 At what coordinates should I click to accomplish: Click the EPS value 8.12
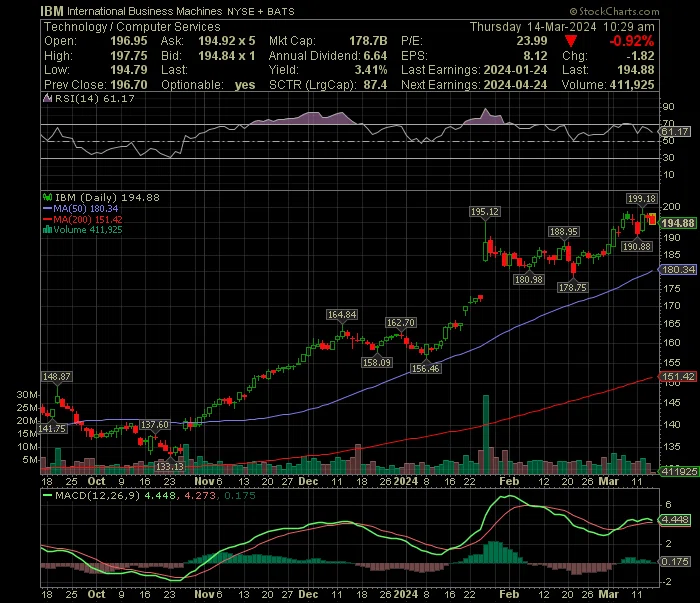pyautogui.click(x=535, y=56)
